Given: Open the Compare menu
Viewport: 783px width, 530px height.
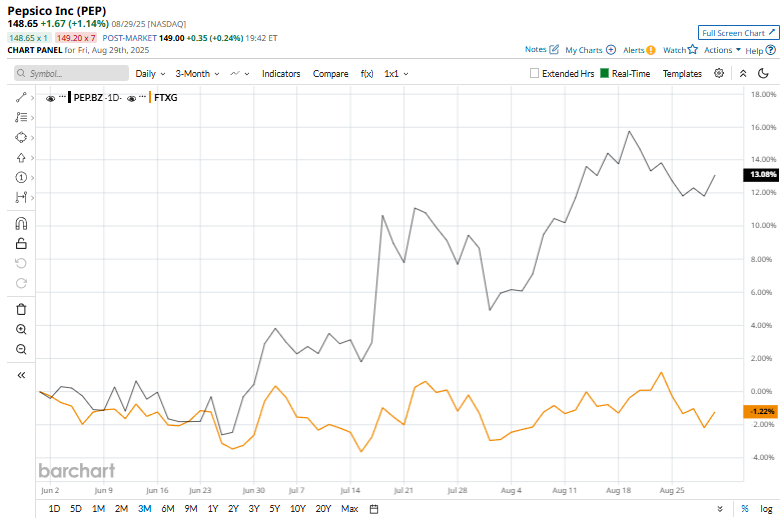Looking at the screenshot, I should 331,73.
